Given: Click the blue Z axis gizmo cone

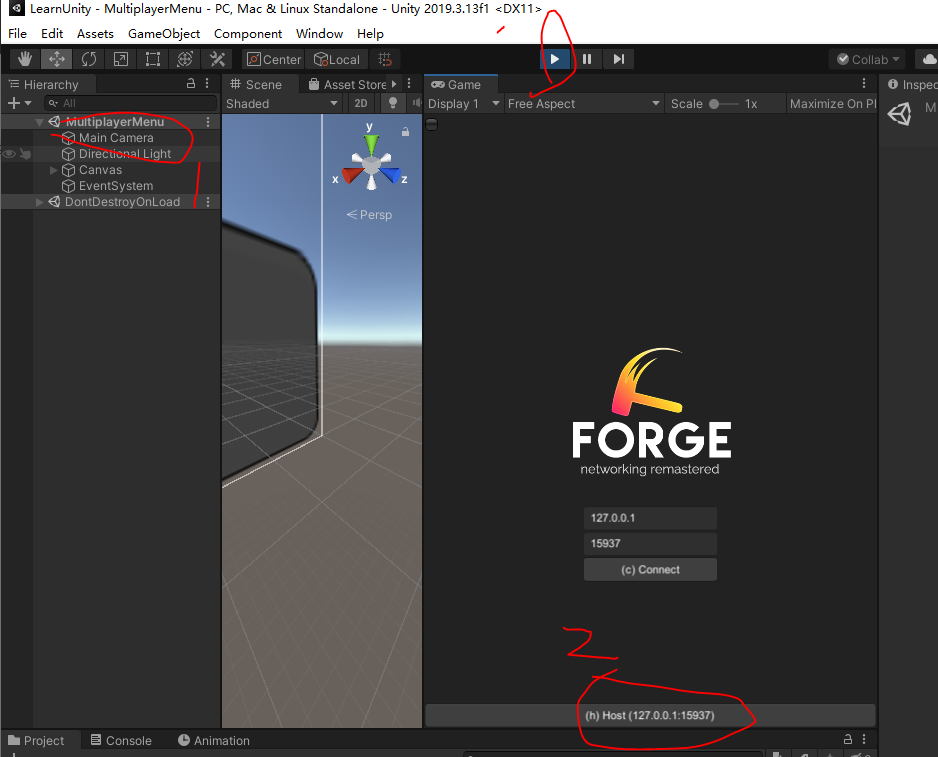Looking at the screenshot, I should [390, 175].
